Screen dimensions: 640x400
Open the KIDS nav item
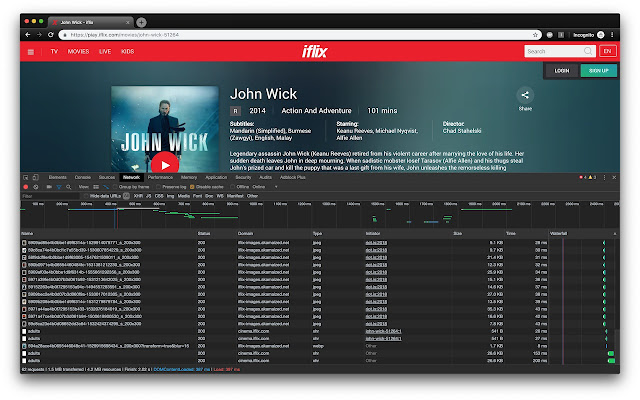click(x=127, y=51)
